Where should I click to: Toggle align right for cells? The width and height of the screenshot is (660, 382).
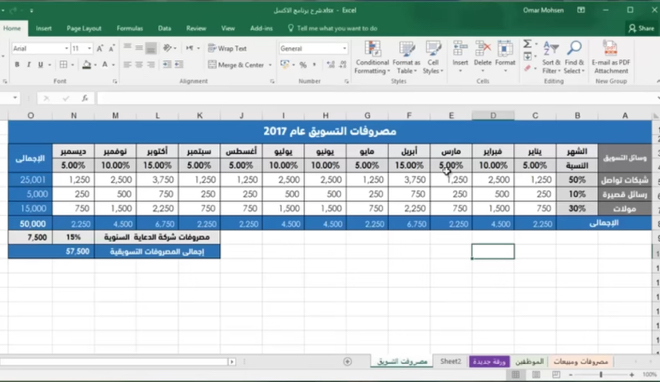[x=151, y=65]
